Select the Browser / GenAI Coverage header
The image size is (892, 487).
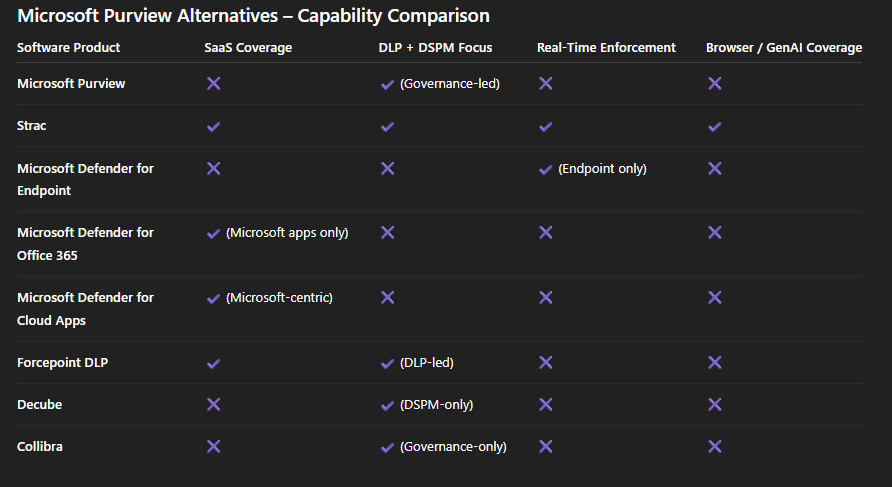tap(784, 48)
